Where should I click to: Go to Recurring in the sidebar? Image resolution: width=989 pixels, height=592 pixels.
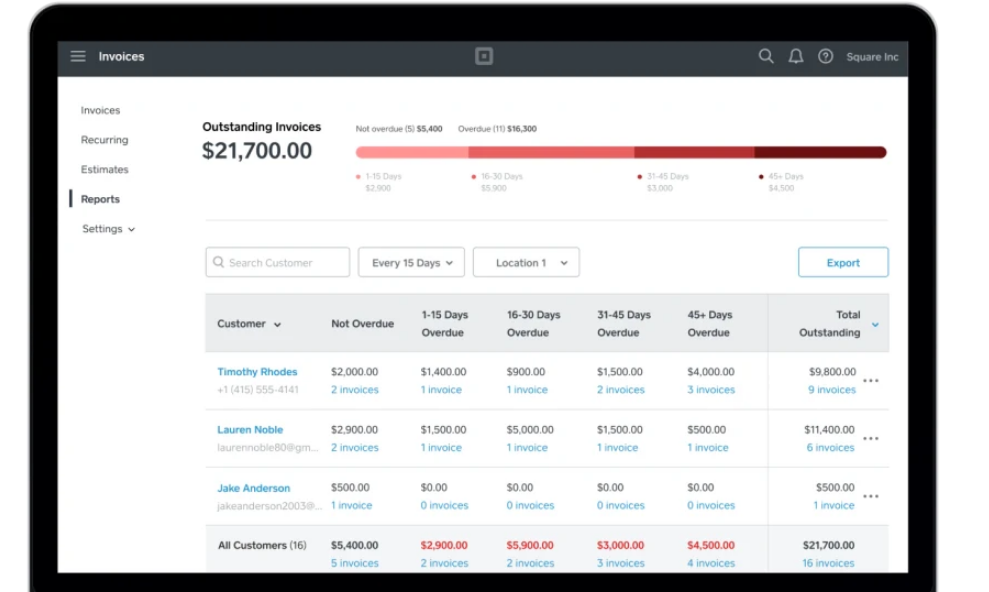105,140
